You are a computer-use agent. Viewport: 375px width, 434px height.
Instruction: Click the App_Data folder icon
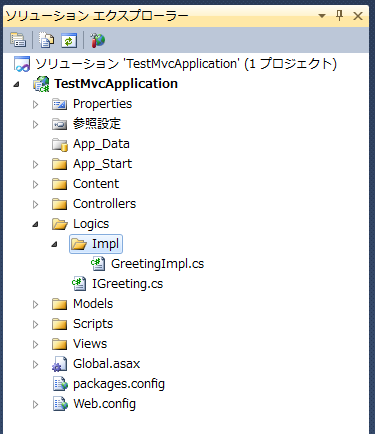click(x=60, y=144)
